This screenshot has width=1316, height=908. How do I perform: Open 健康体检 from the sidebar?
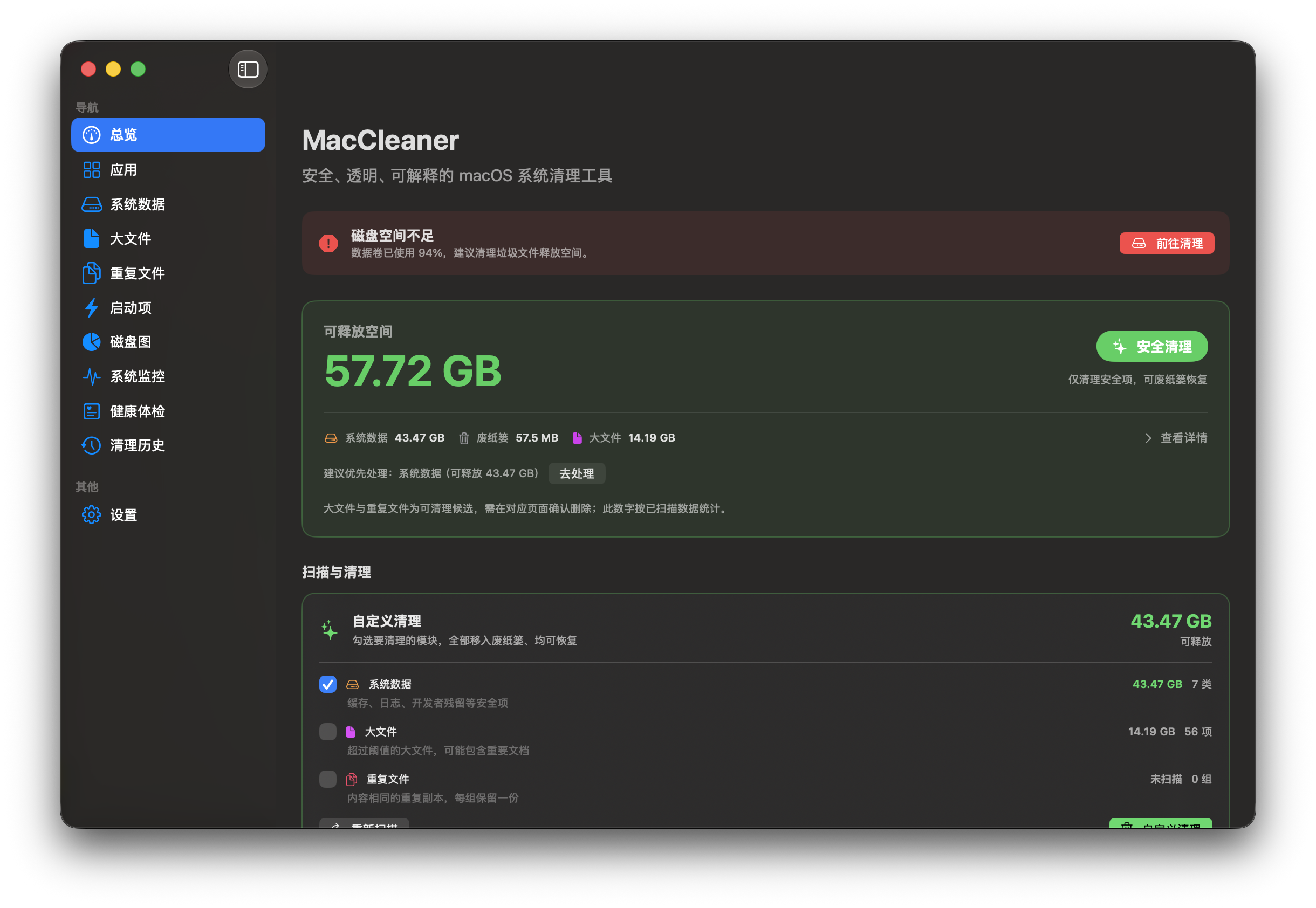pyautogui.click(x=168, y=411)
